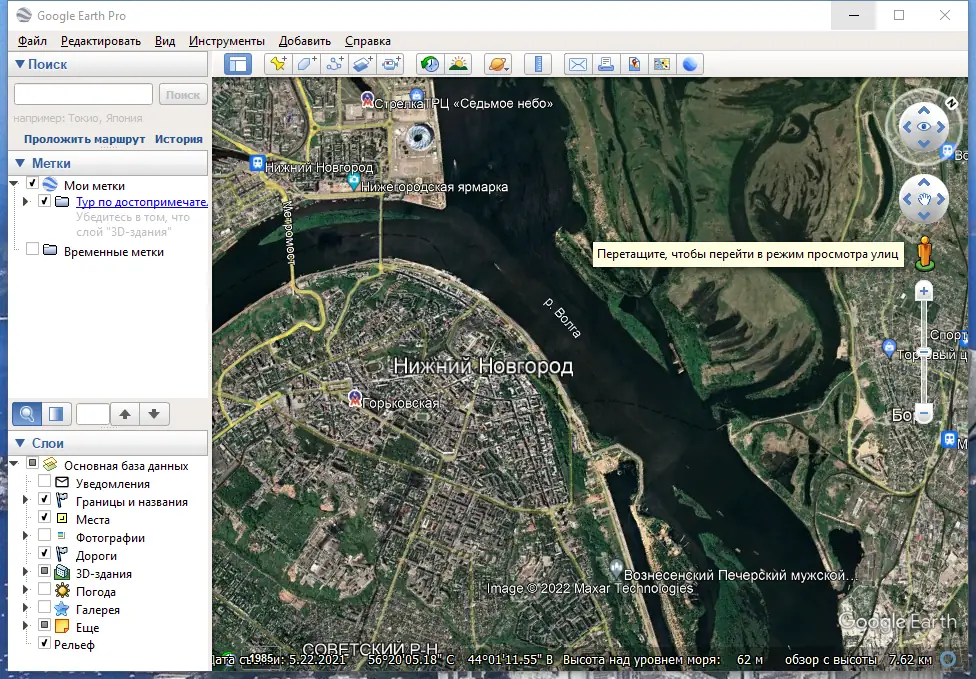
Task: Collapse the Слои panel
Action: tap(20, 443)
